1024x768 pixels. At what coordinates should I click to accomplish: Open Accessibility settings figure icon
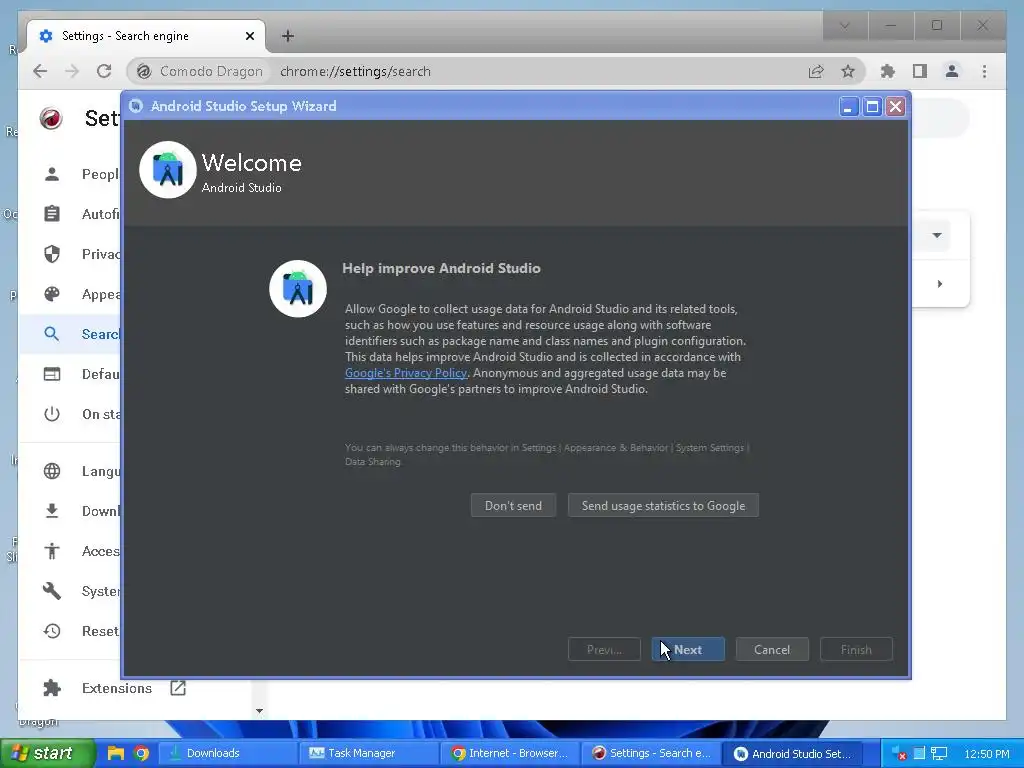52,551
